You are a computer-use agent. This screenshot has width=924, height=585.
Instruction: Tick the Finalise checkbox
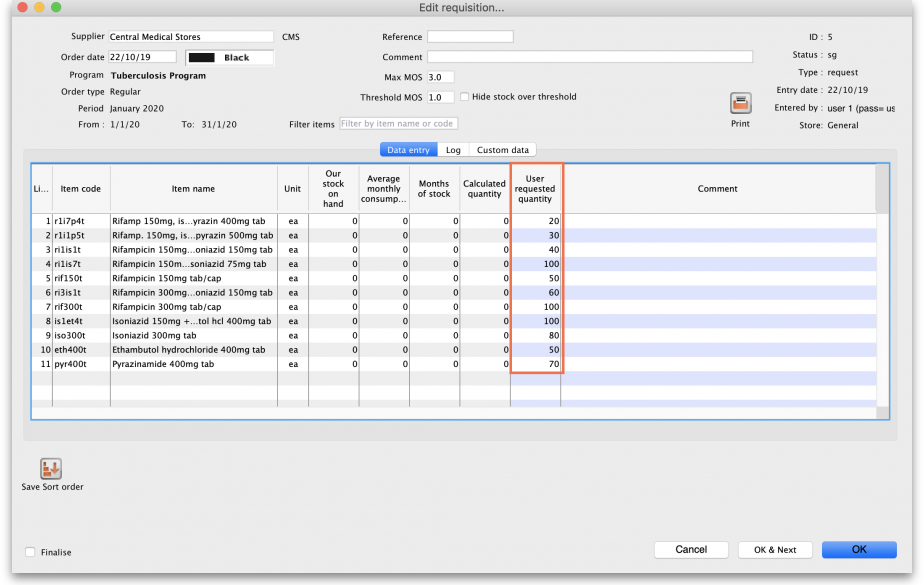click(30, 552)
